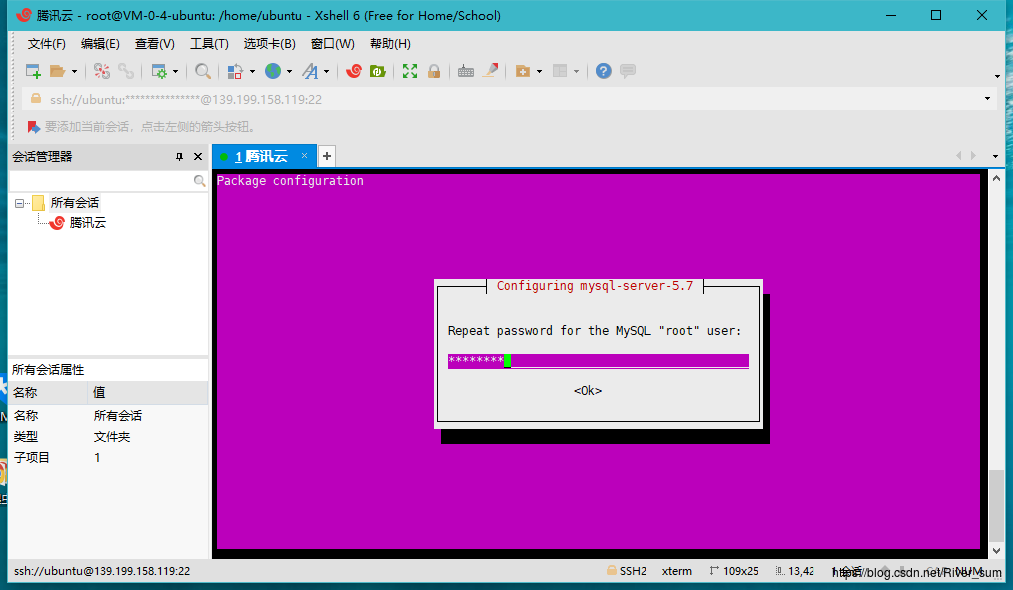Close the 腾讯云 tab with its x
The image size is (1013, 590).
(x=304, y=156)
